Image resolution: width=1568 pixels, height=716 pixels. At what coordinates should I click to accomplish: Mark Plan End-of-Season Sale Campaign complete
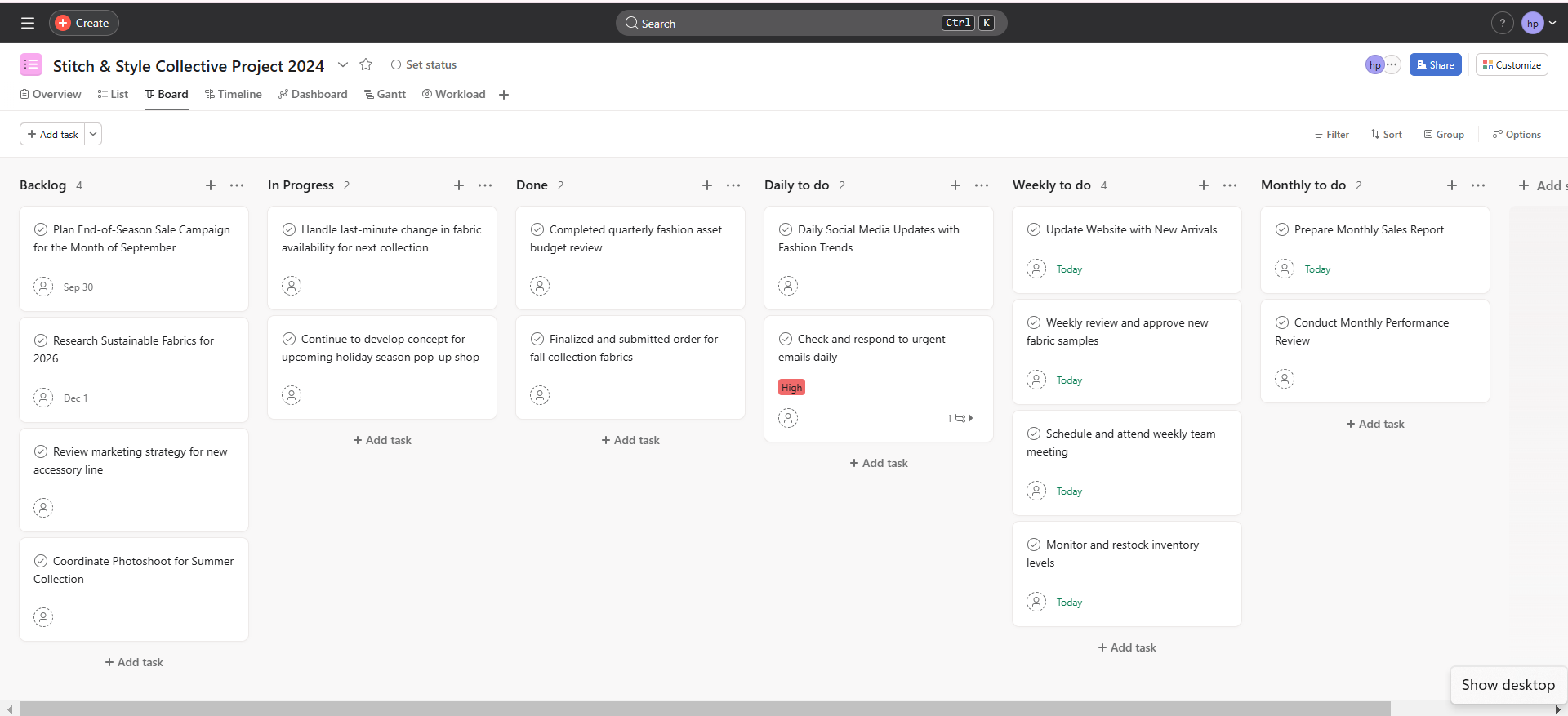[x=41, y=229]
